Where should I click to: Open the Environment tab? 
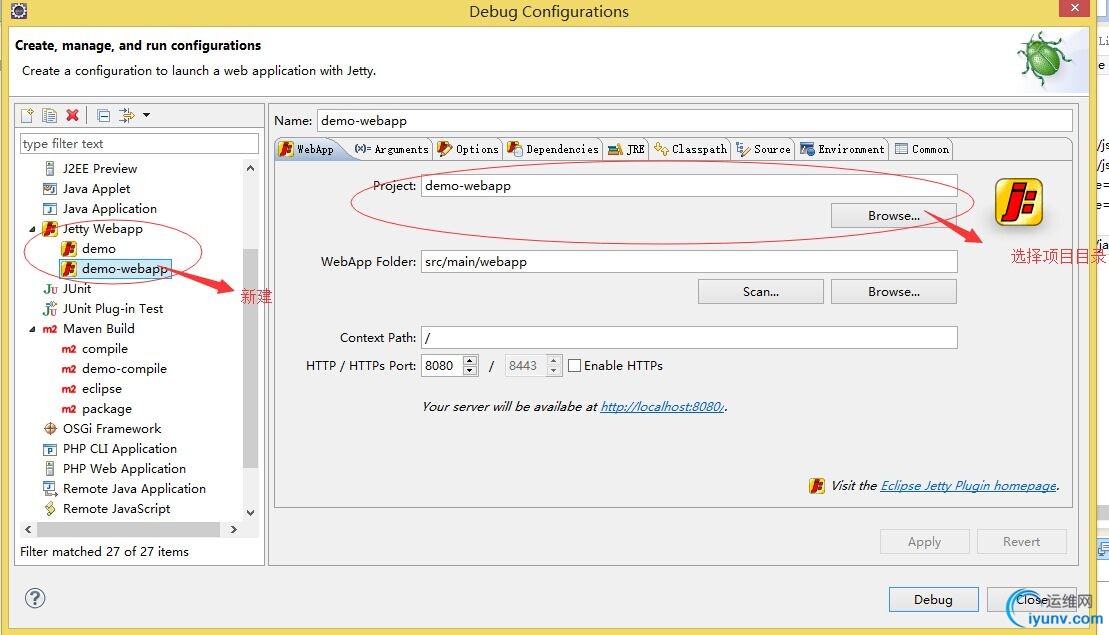842,149
